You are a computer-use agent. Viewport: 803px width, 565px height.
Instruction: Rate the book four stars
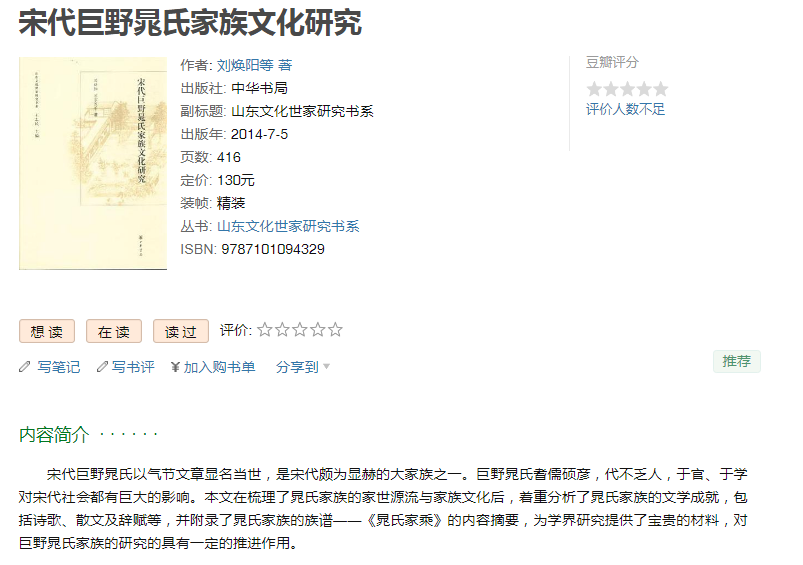point(317,330)
